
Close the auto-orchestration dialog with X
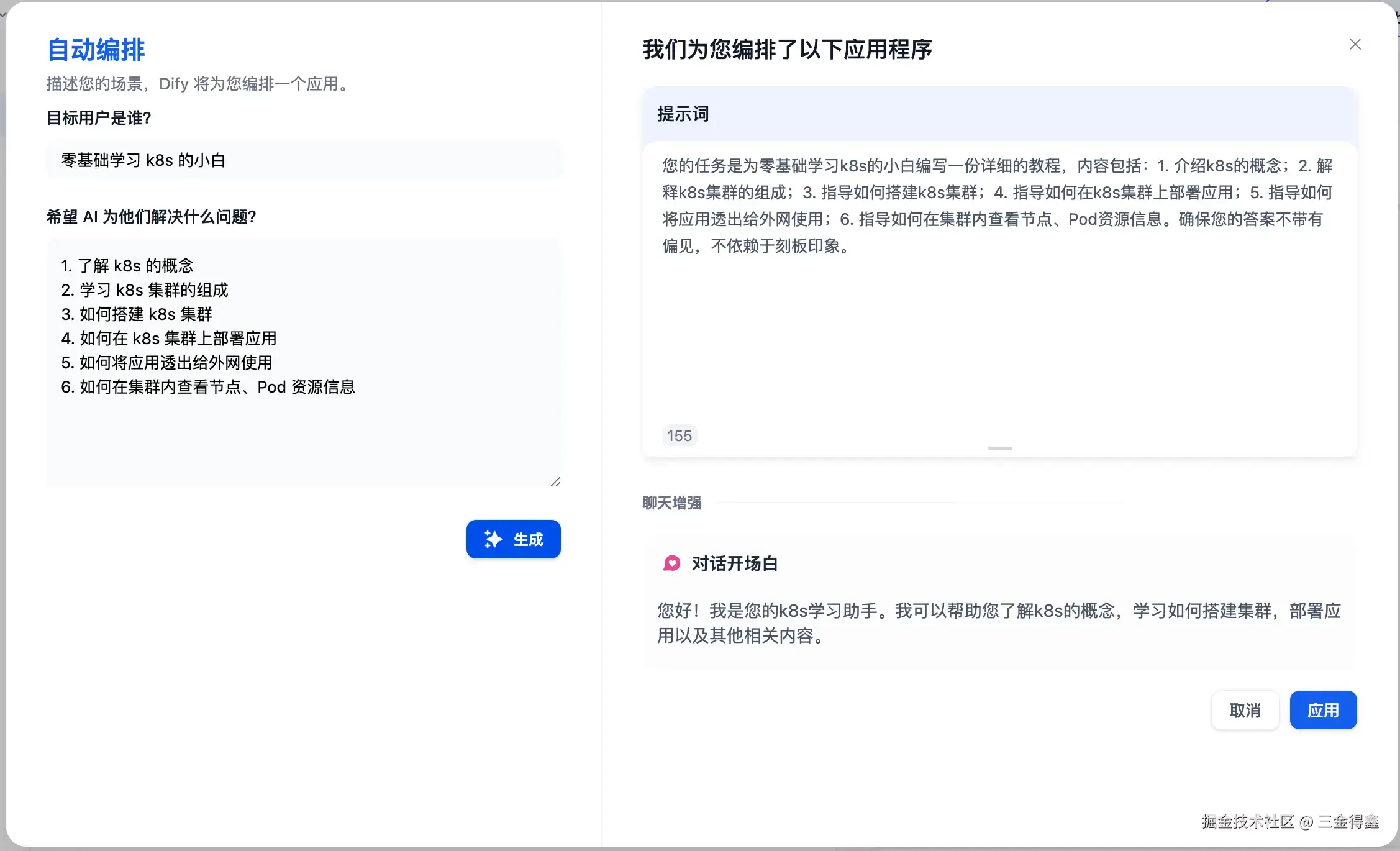click(1355, 44)
